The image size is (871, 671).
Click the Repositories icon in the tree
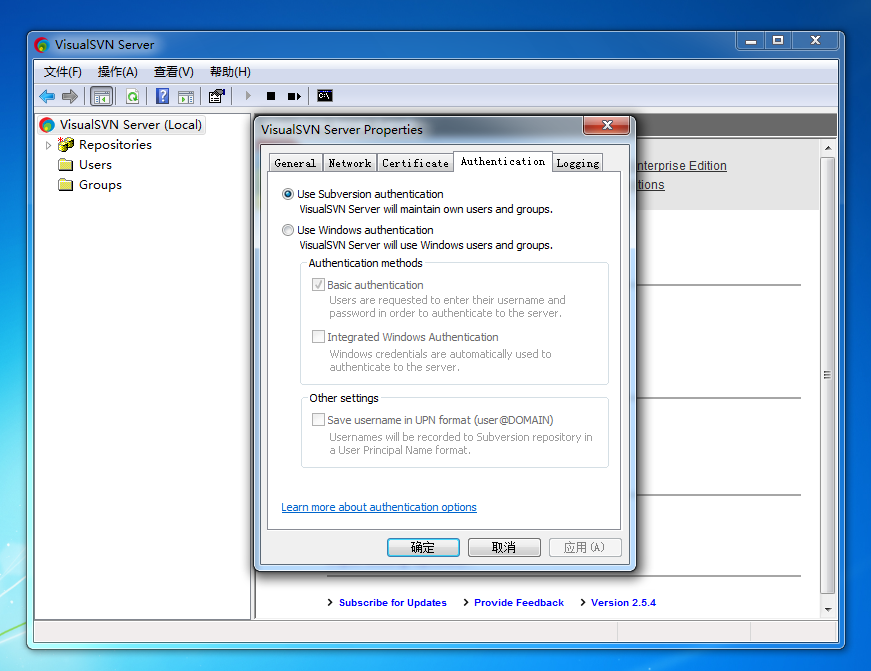pyautogui.click(x=66, y=144)
